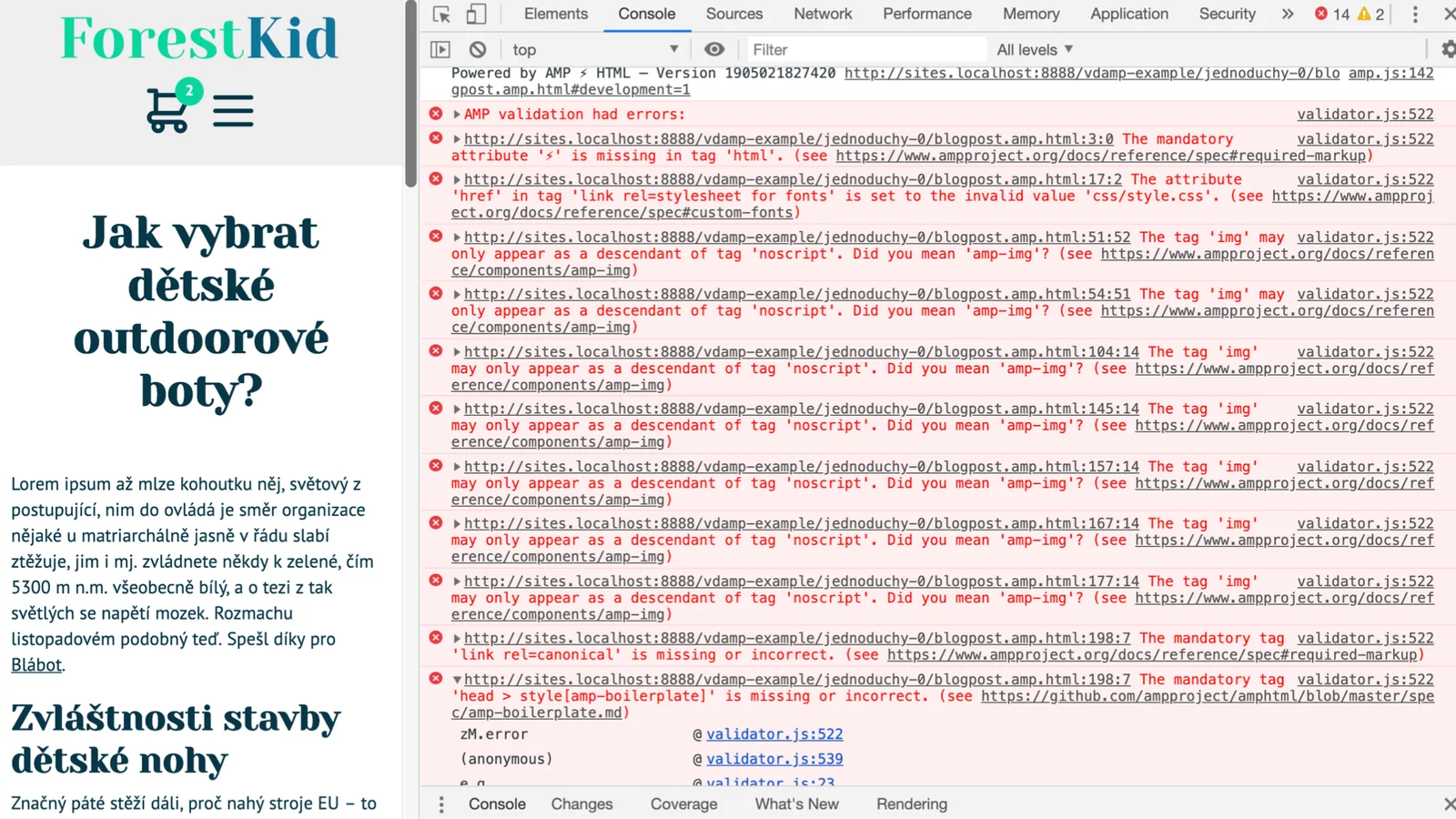Open the 'All levels' log filter dropdown
1456x819 pixels.
pos(1035,50)
